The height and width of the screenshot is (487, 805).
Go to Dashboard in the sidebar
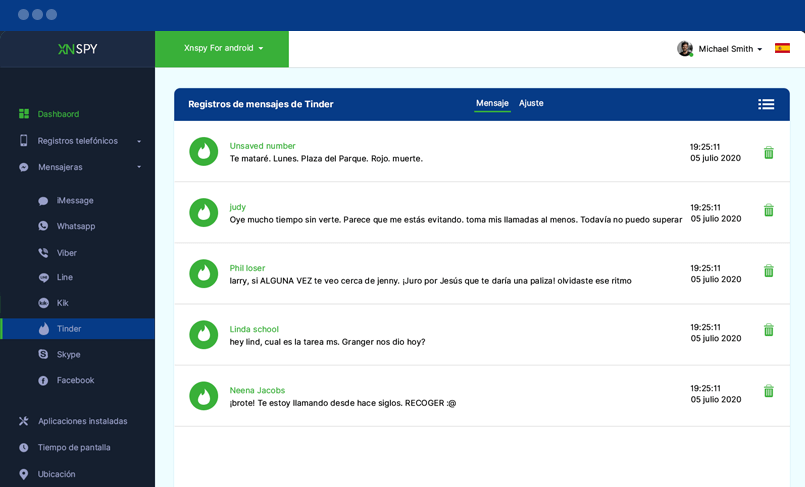pos(58,114)
